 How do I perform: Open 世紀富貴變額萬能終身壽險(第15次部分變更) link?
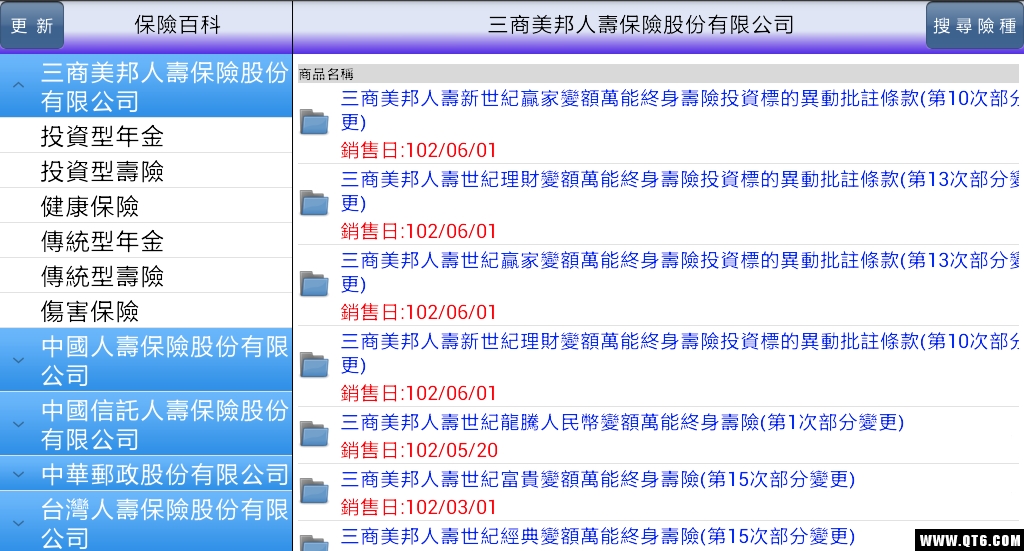(598, 479)
